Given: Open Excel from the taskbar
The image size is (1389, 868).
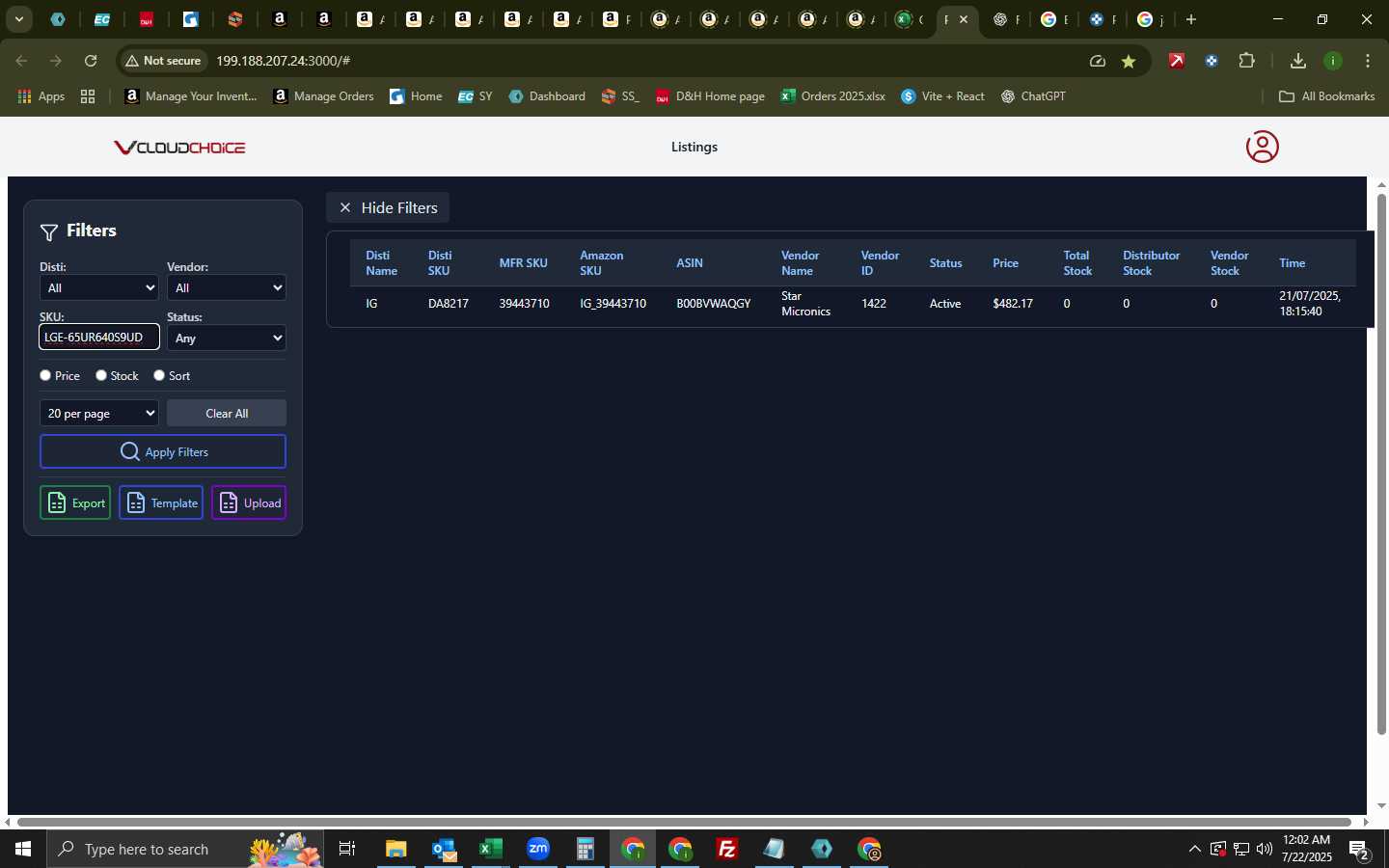Looking at the screenshot, I should tap(491, 849).
